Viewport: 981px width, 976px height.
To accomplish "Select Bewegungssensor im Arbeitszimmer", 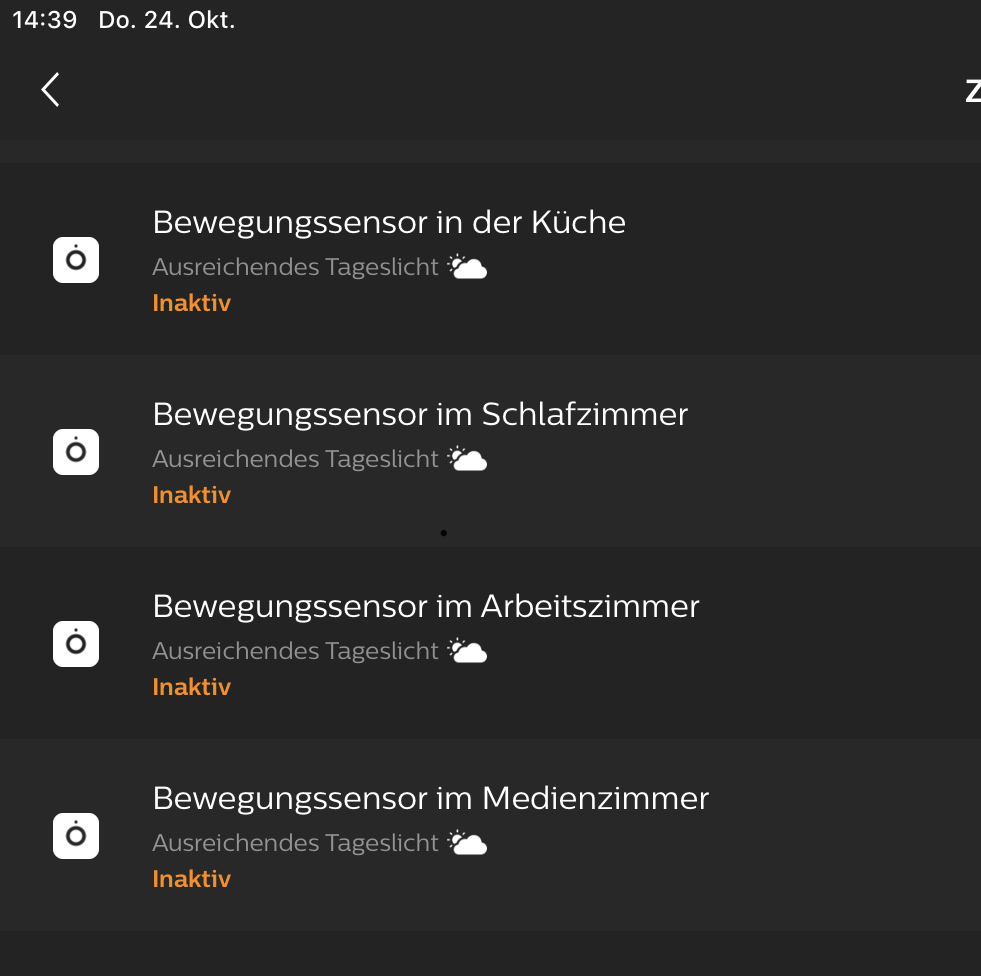I will pyautogui.click(x=425, y=606).
